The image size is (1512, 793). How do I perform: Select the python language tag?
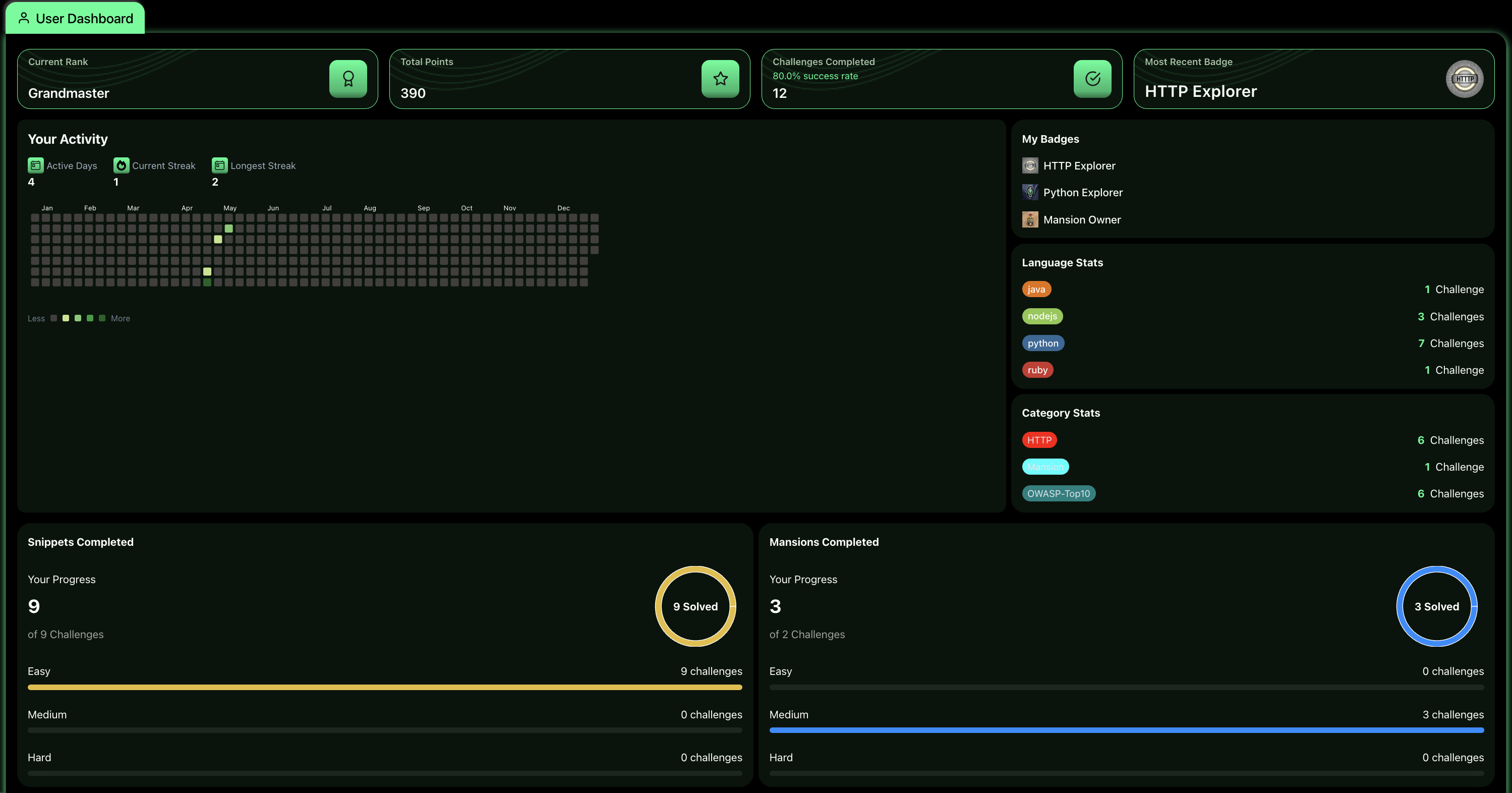(1043, 344)
